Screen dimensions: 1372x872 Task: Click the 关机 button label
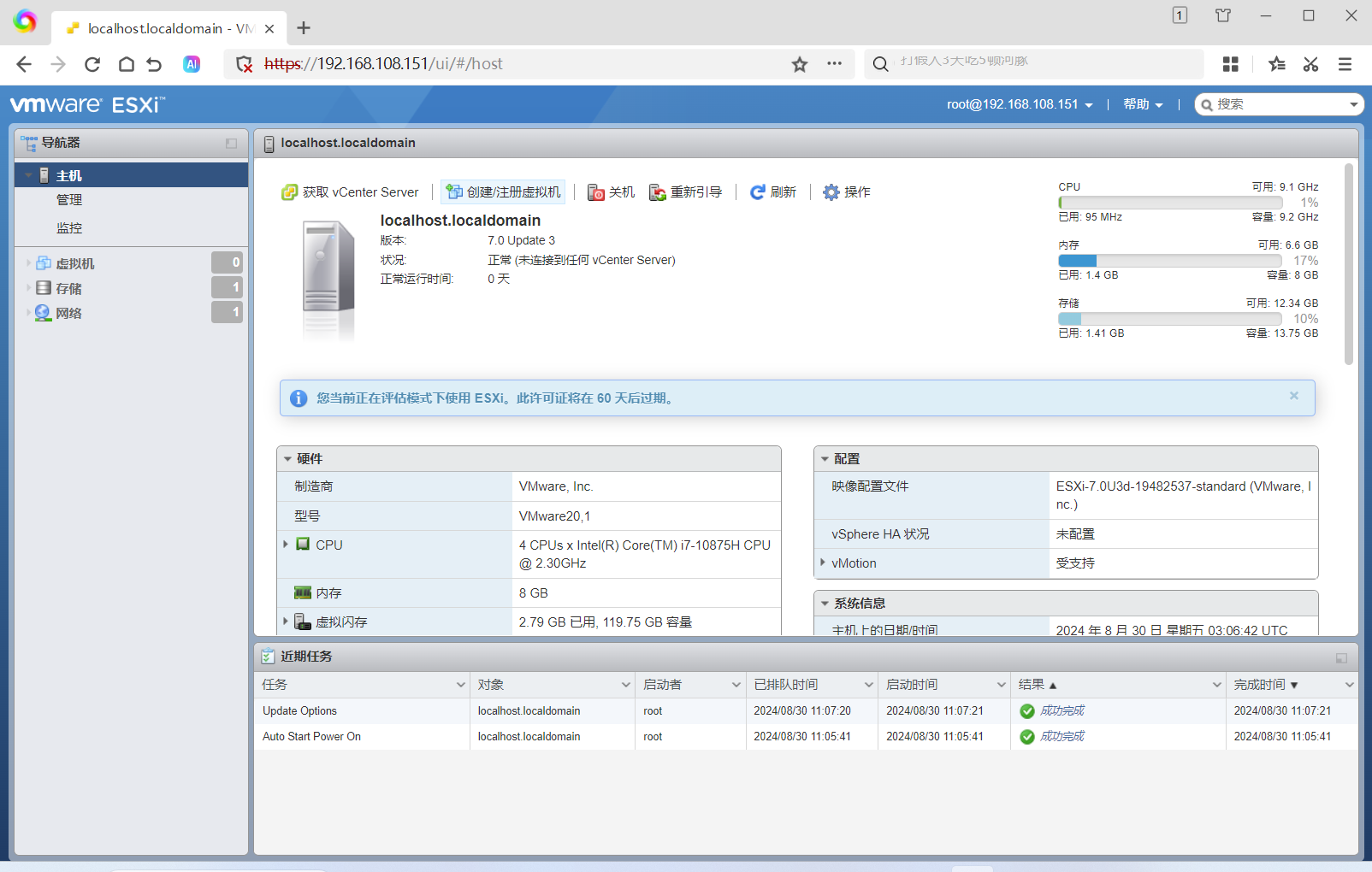pos(622,192)
